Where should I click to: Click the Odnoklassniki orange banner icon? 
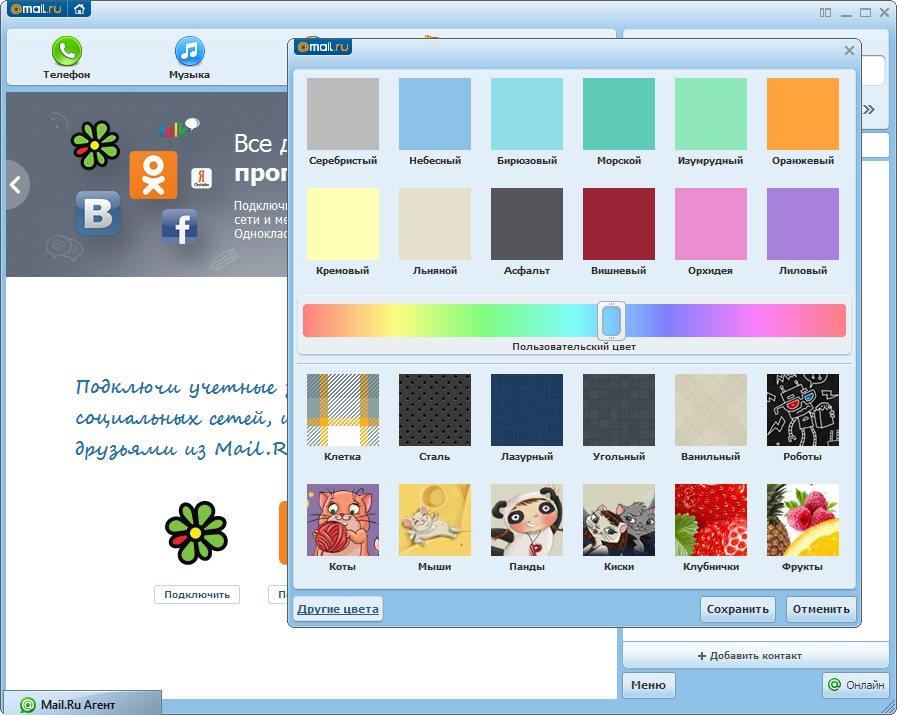(153, 175)
